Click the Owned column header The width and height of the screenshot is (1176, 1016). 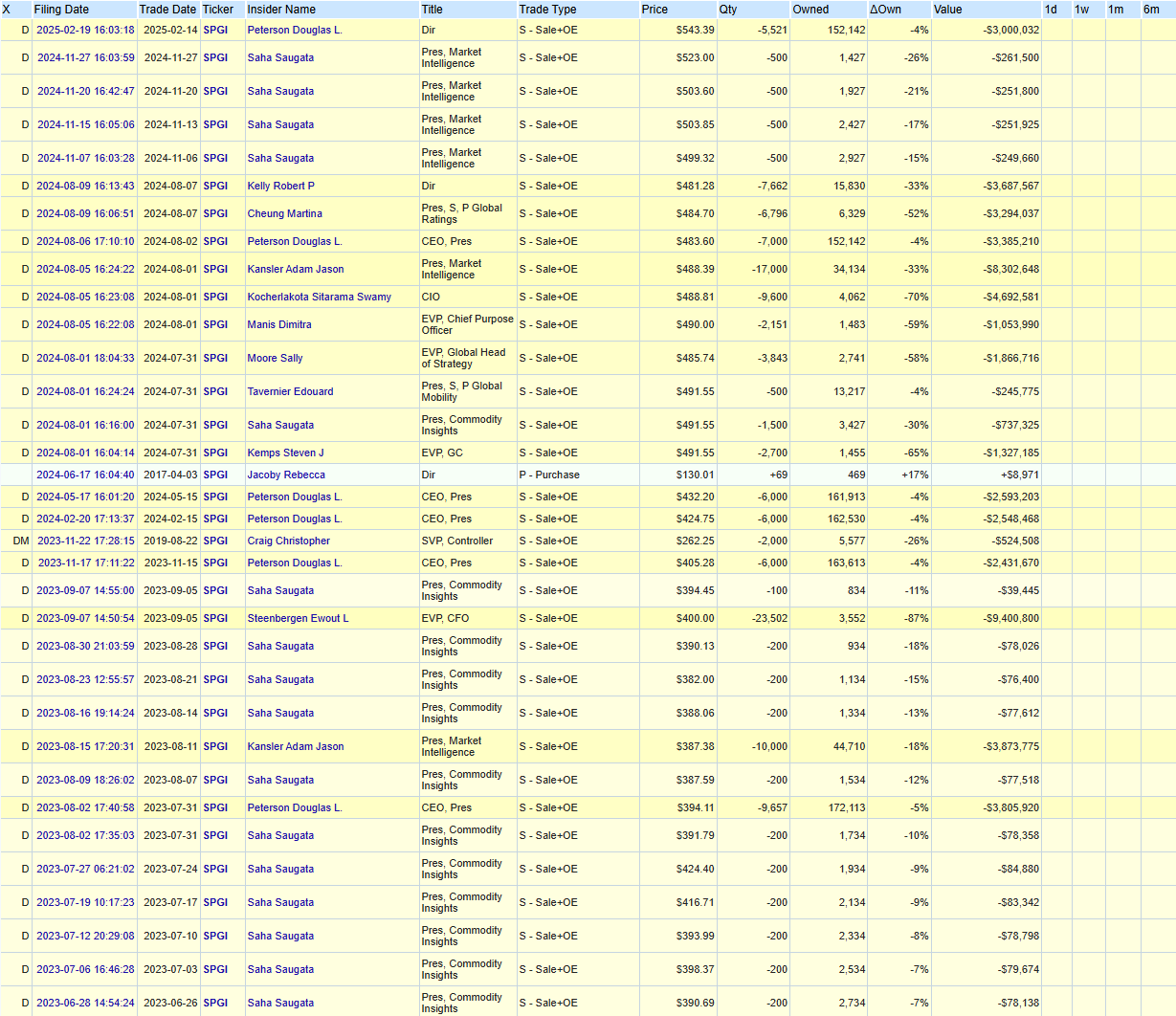pyautogui.click(x=811, y=10)
